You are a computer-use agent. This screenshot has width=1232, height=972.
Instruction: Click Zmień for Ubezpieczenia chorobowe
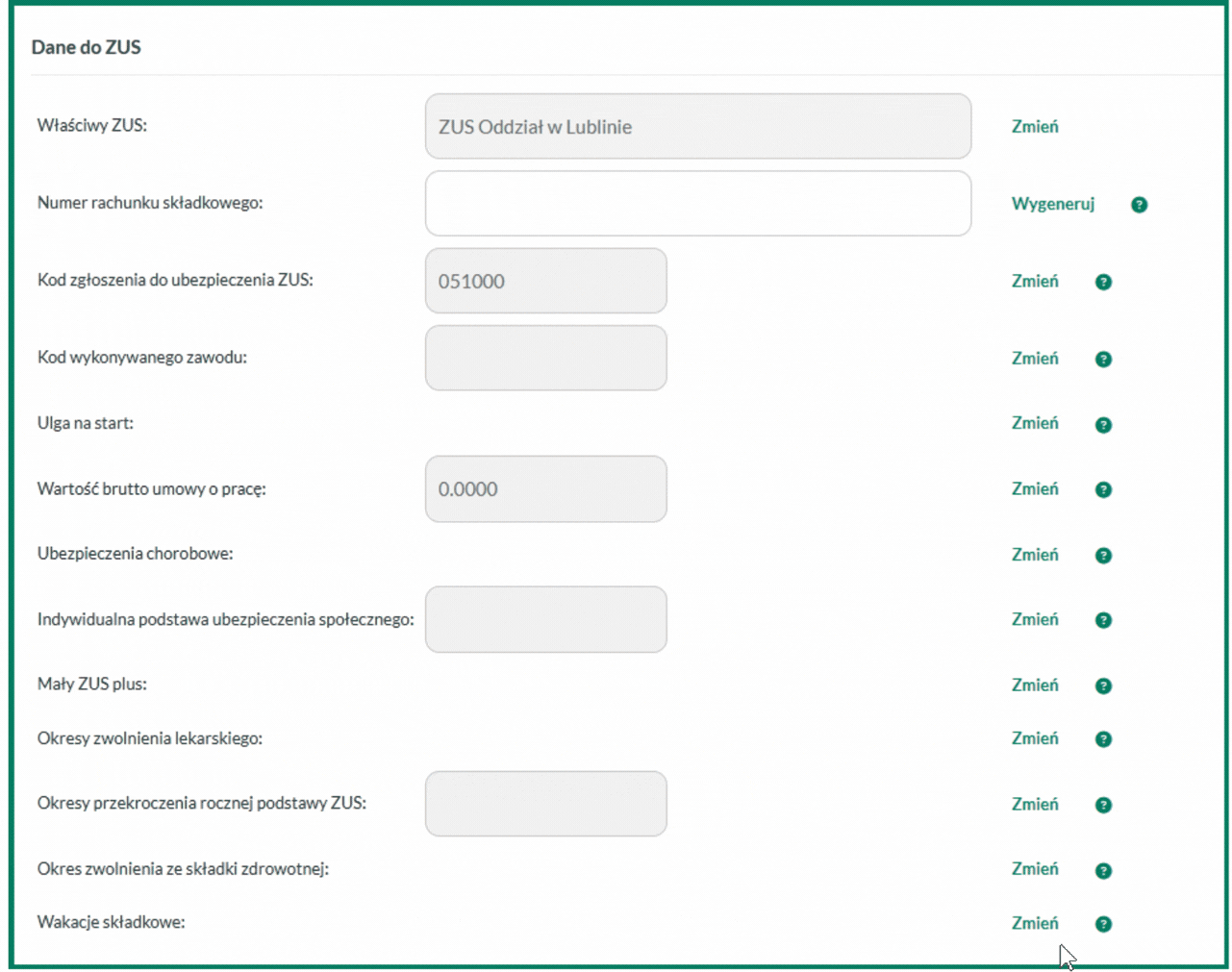click(1035, 554)
